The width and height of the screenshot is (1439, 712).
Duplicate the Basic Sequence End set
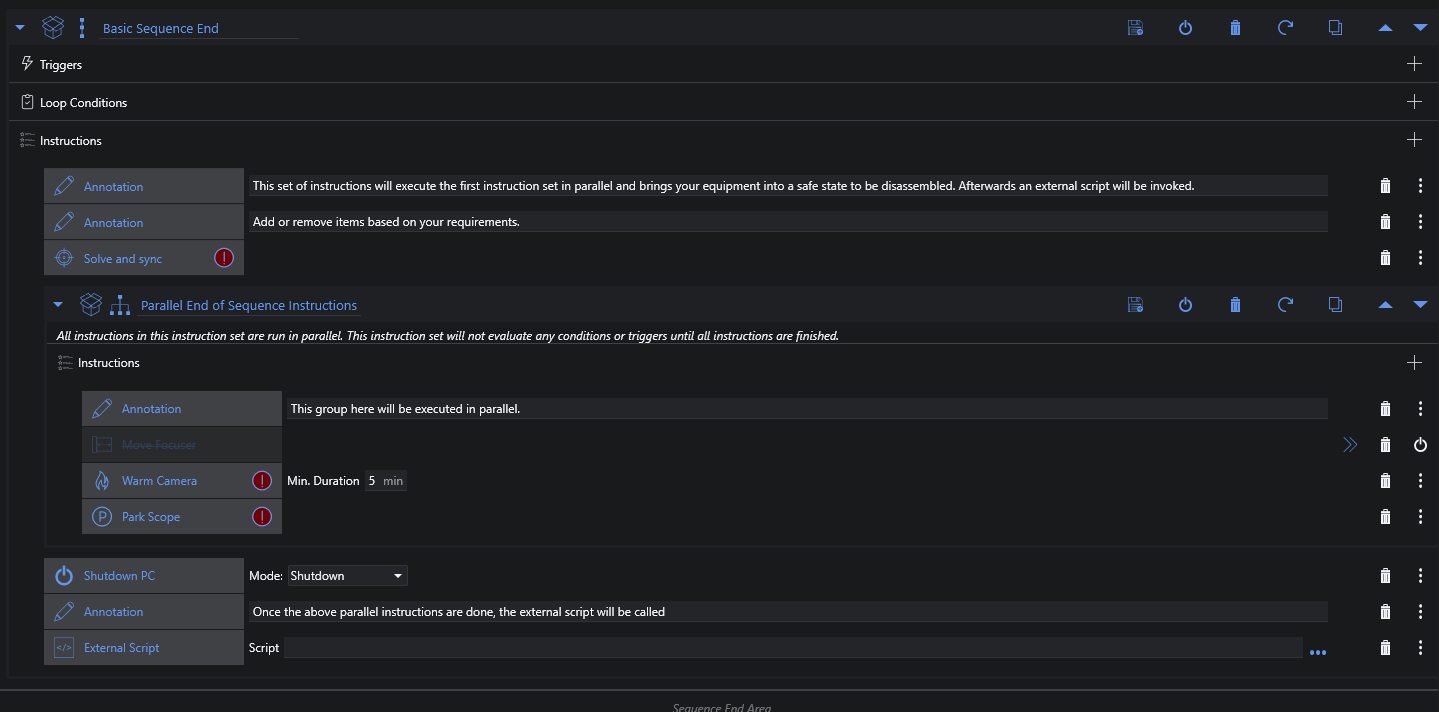click(x=1335, y=28)
